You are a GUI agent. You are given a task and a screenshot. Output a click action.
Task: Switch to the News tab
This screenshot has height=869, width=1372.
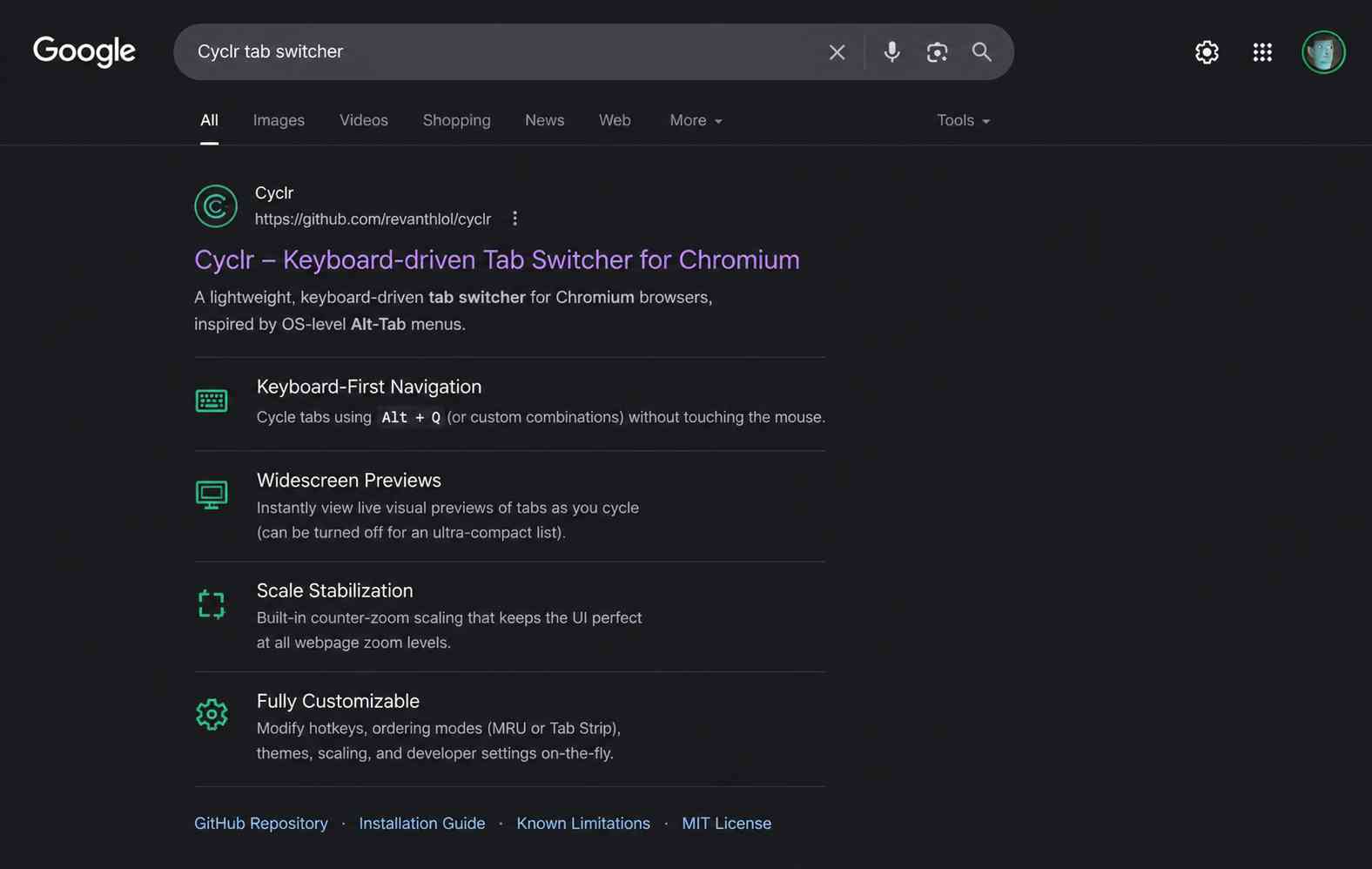(544, 120)
